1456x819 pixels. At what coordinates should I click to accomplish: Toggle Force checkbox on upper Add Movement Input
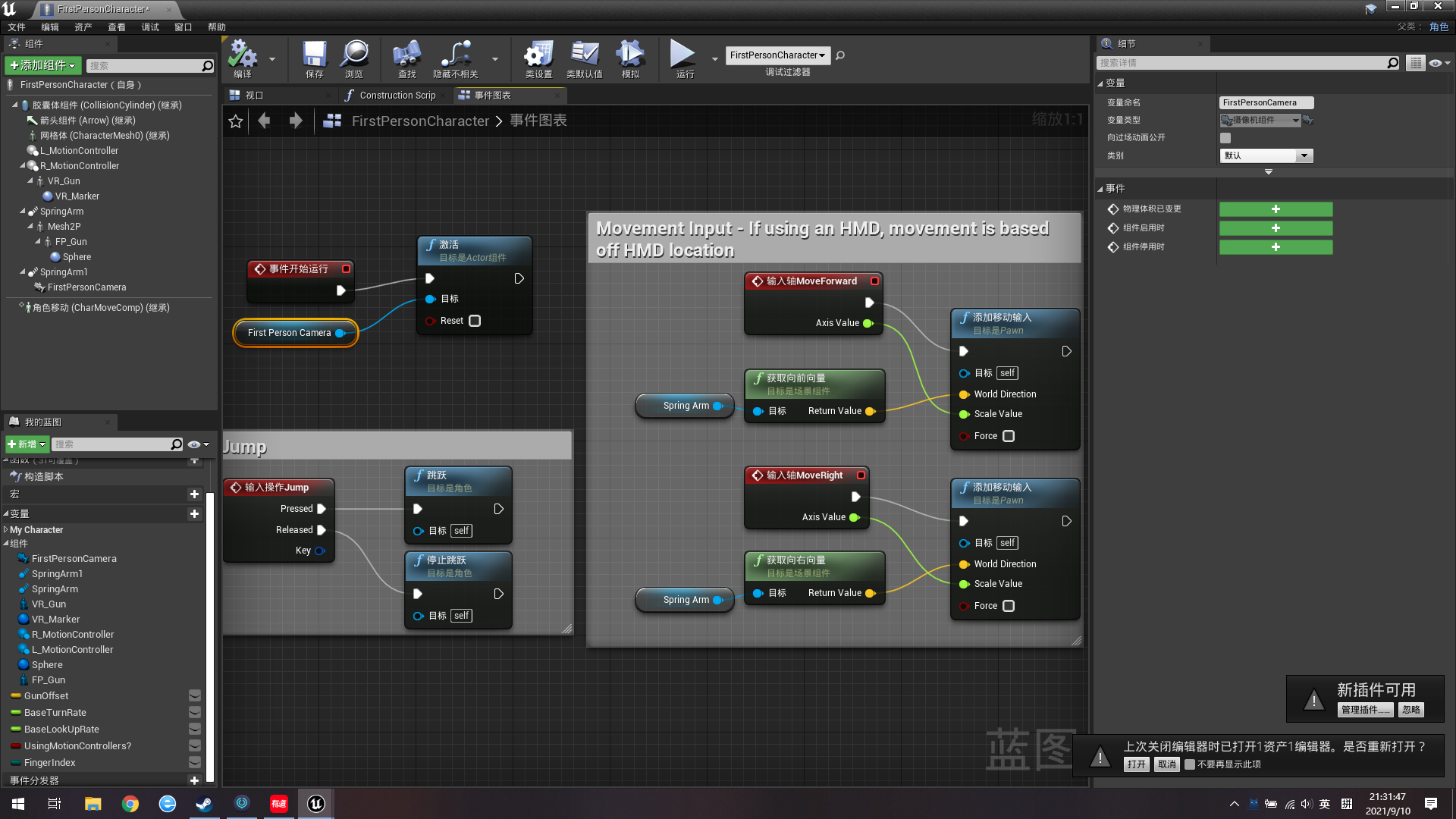click(1009, 436)
